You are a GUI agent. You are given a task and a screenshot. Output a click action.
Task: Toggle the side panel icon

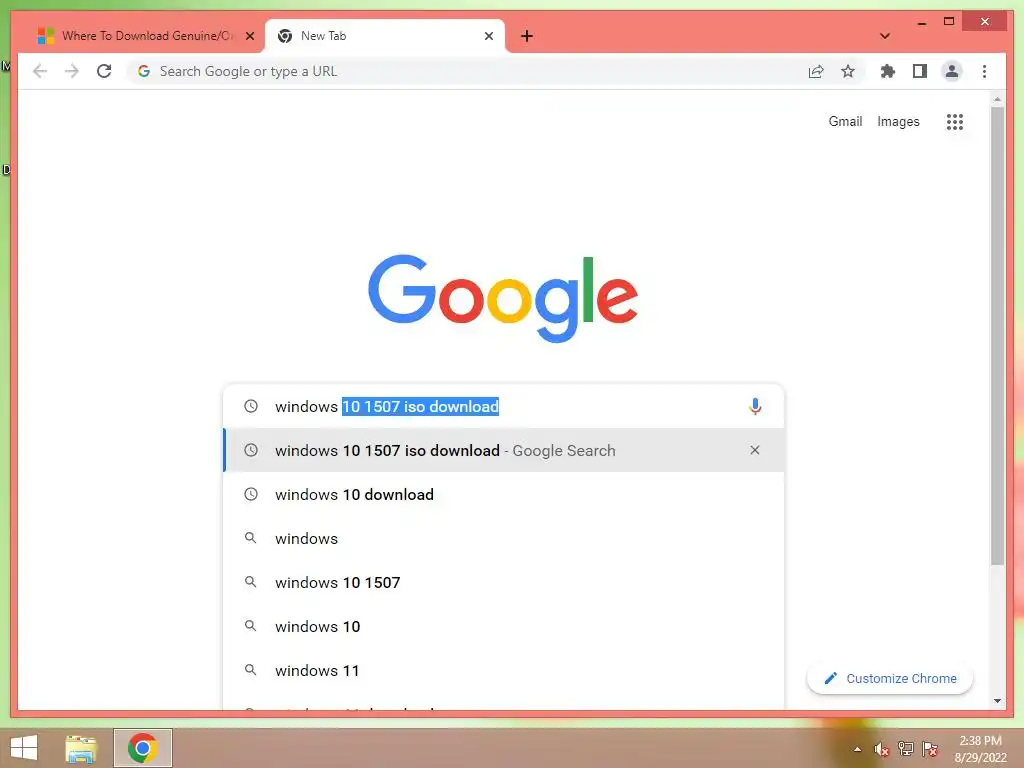920,71
